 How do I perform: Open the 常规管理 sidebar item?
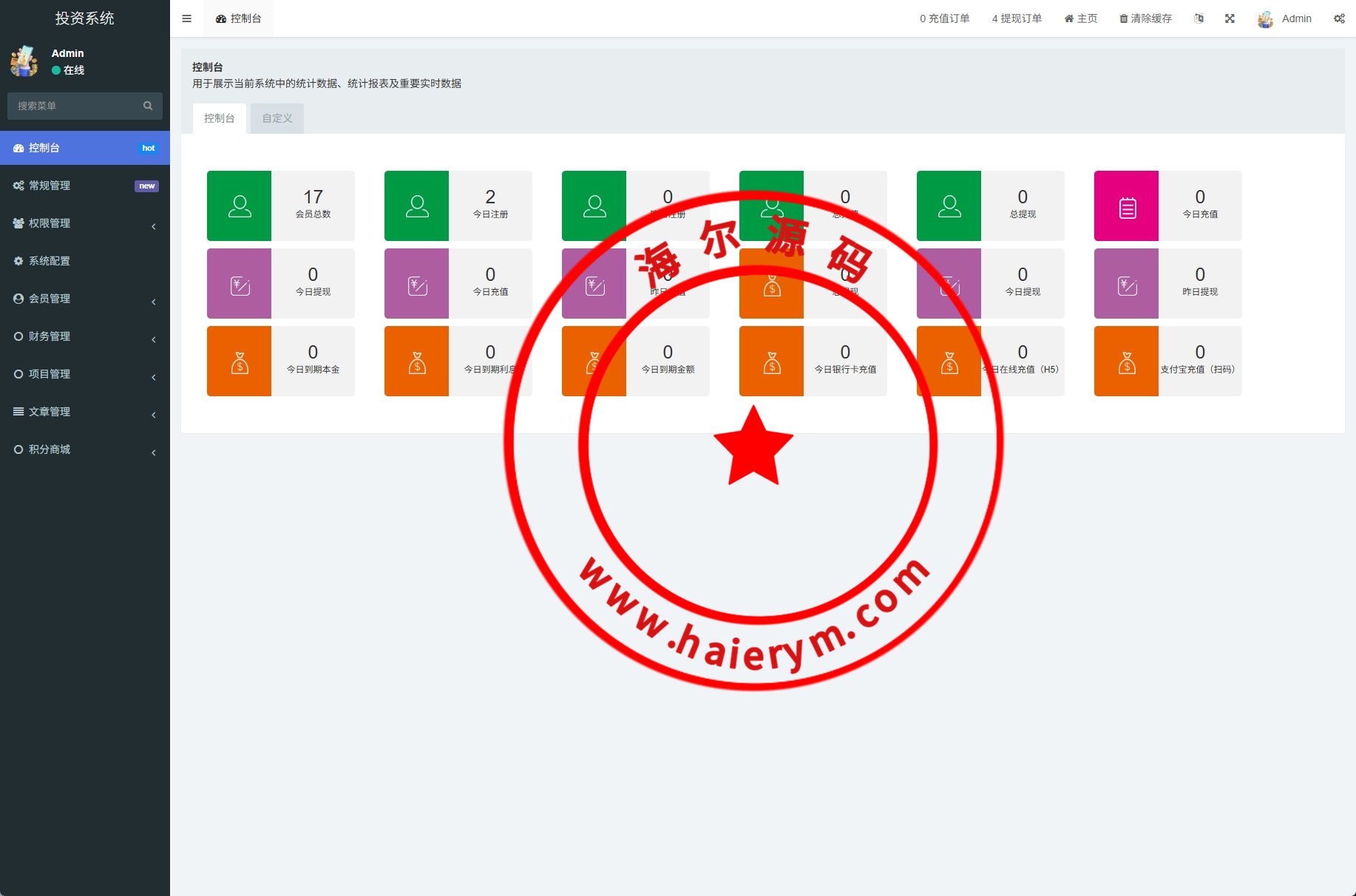coord(50,186)
